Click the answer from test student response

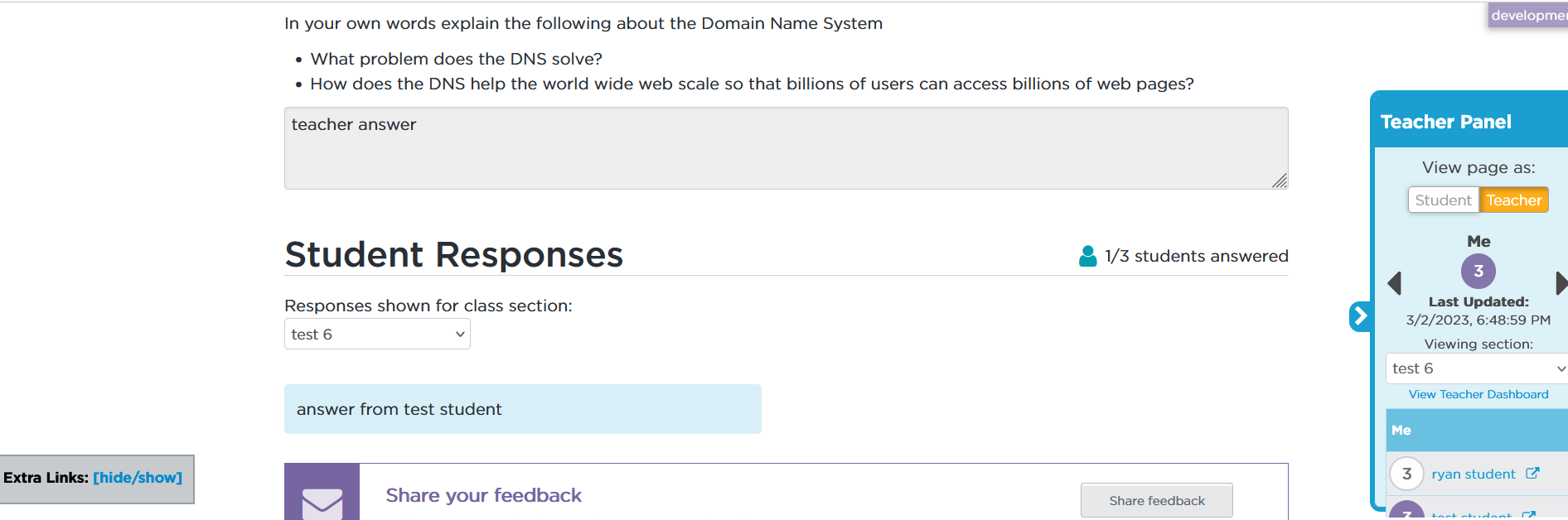(522, 409)
